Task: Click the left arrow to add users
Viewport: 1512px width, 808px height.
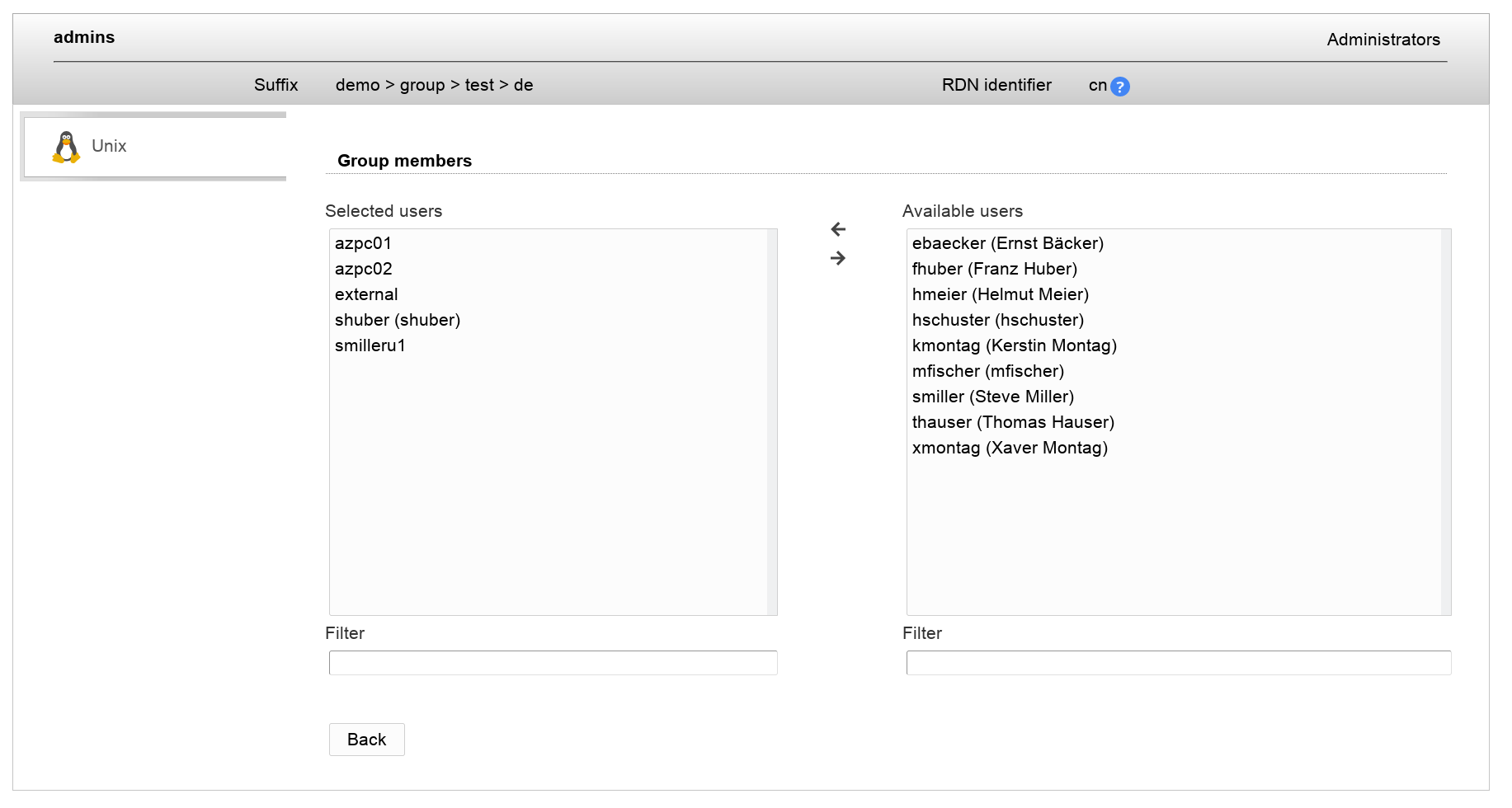Action: [x=838, y=229]
